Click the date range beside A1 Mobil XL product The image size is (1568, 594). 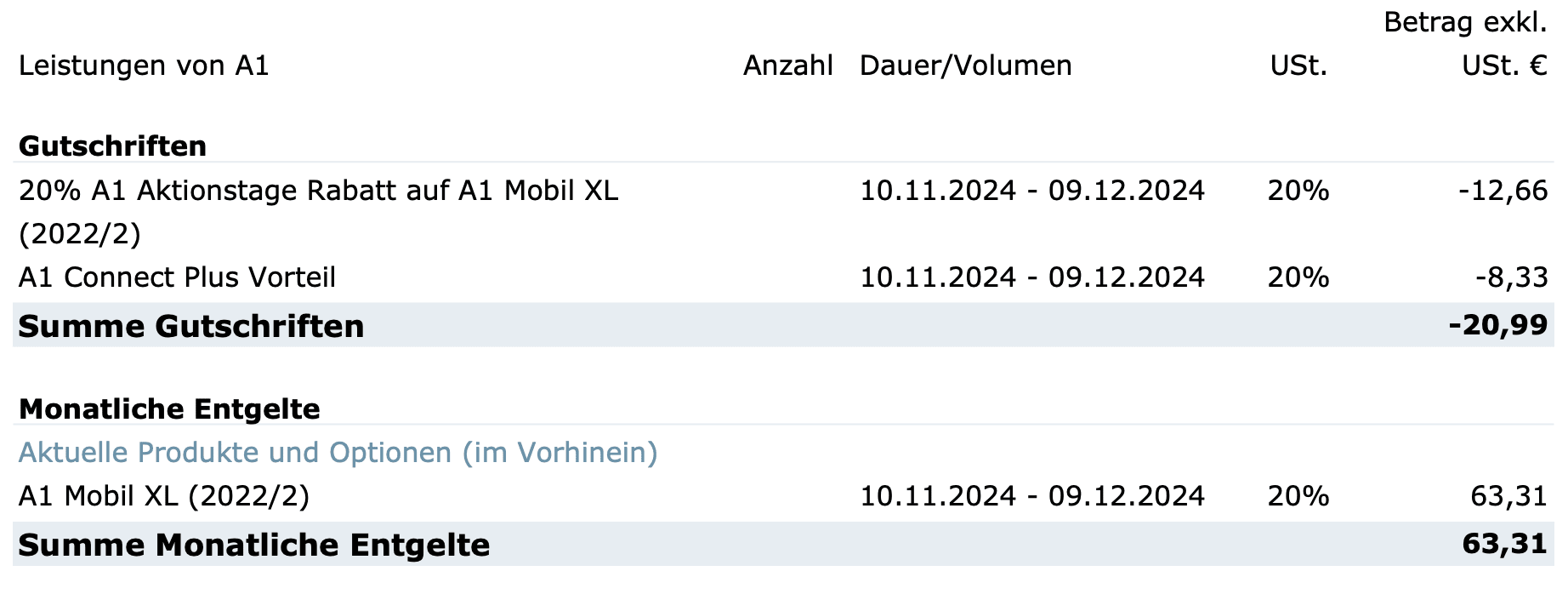click(1032, 496)
